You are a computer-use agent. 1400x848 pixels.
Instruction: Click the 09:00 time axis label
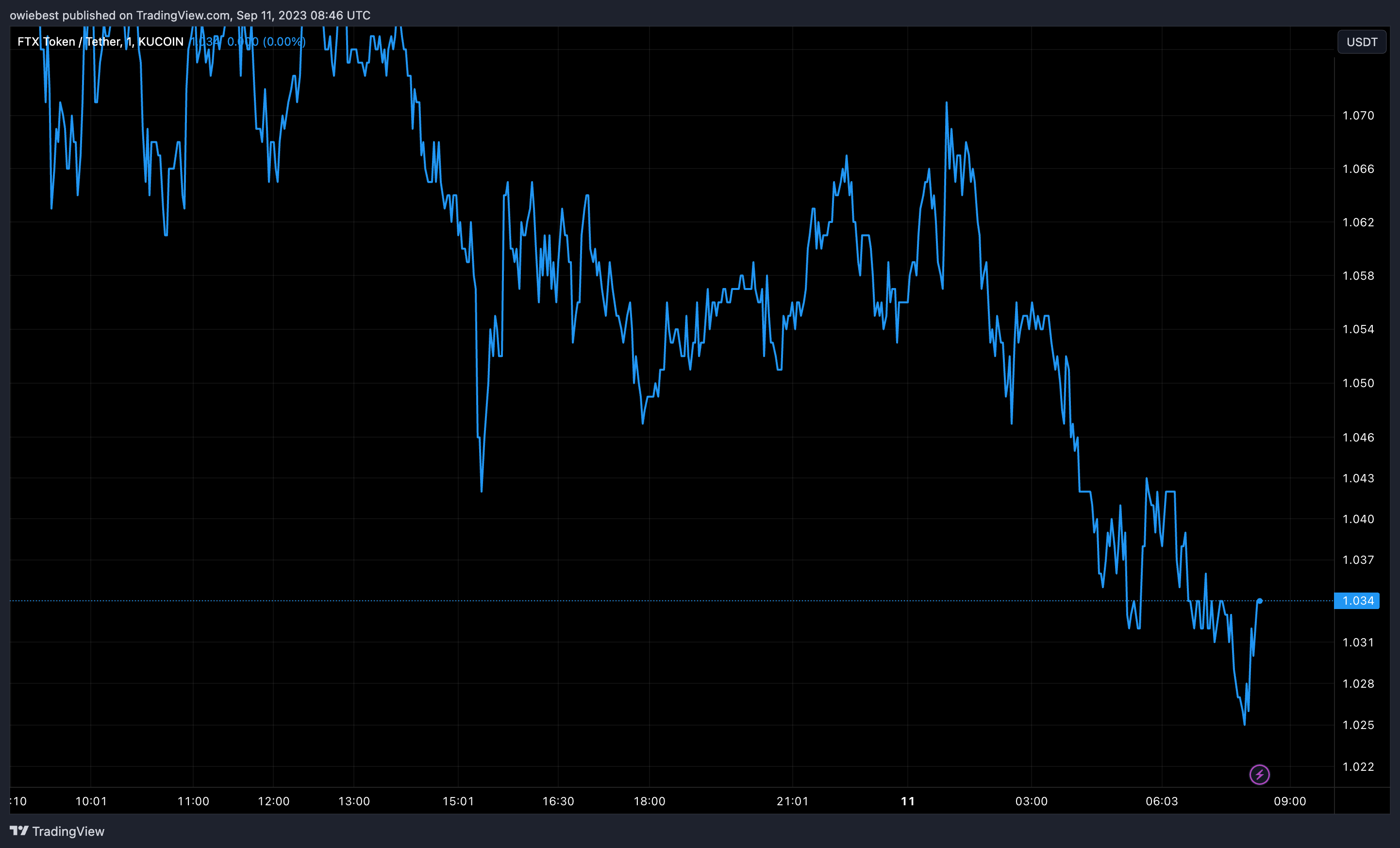coord(1290,801)
